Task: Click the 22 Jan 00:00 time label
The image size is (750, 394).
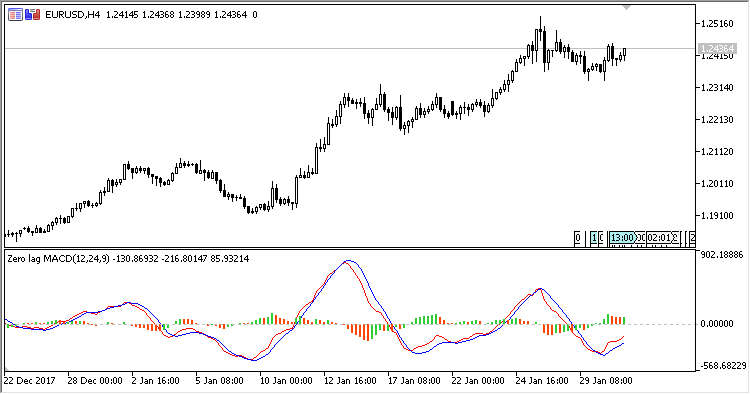Action: click(x=478, y=381)
